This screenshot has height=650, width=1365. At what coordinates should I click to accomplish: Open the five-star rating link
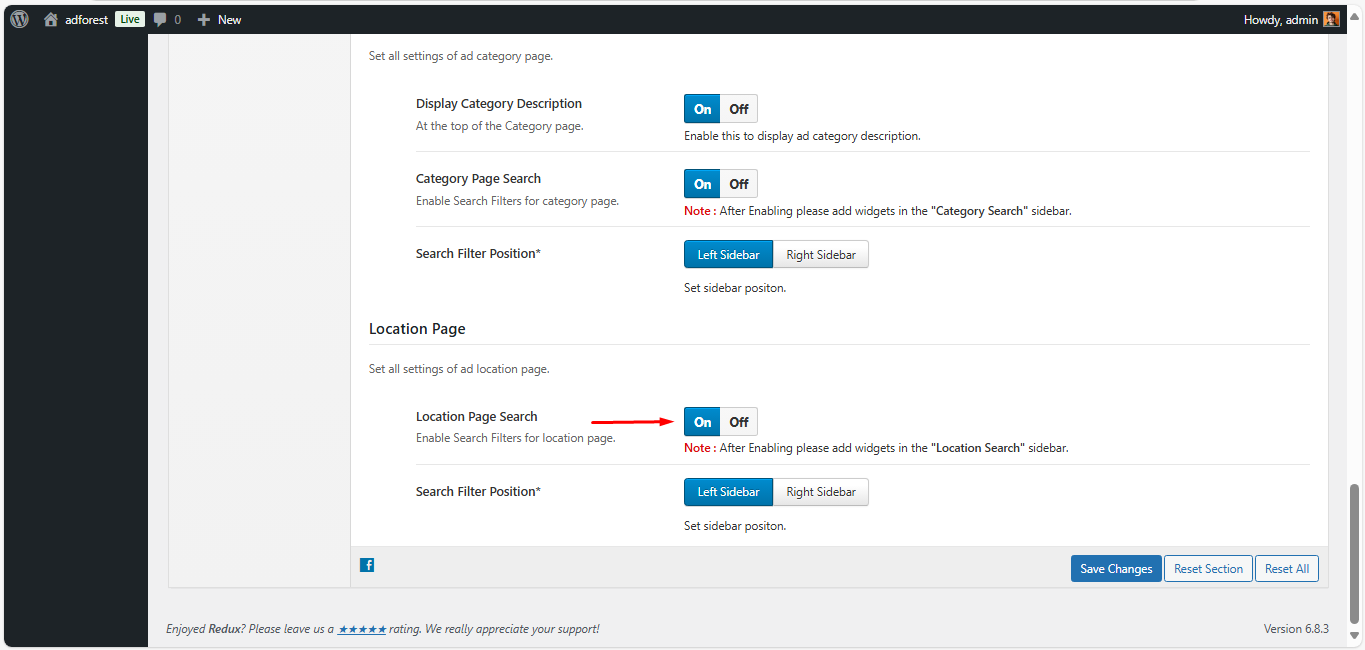(x=362, y=629)
